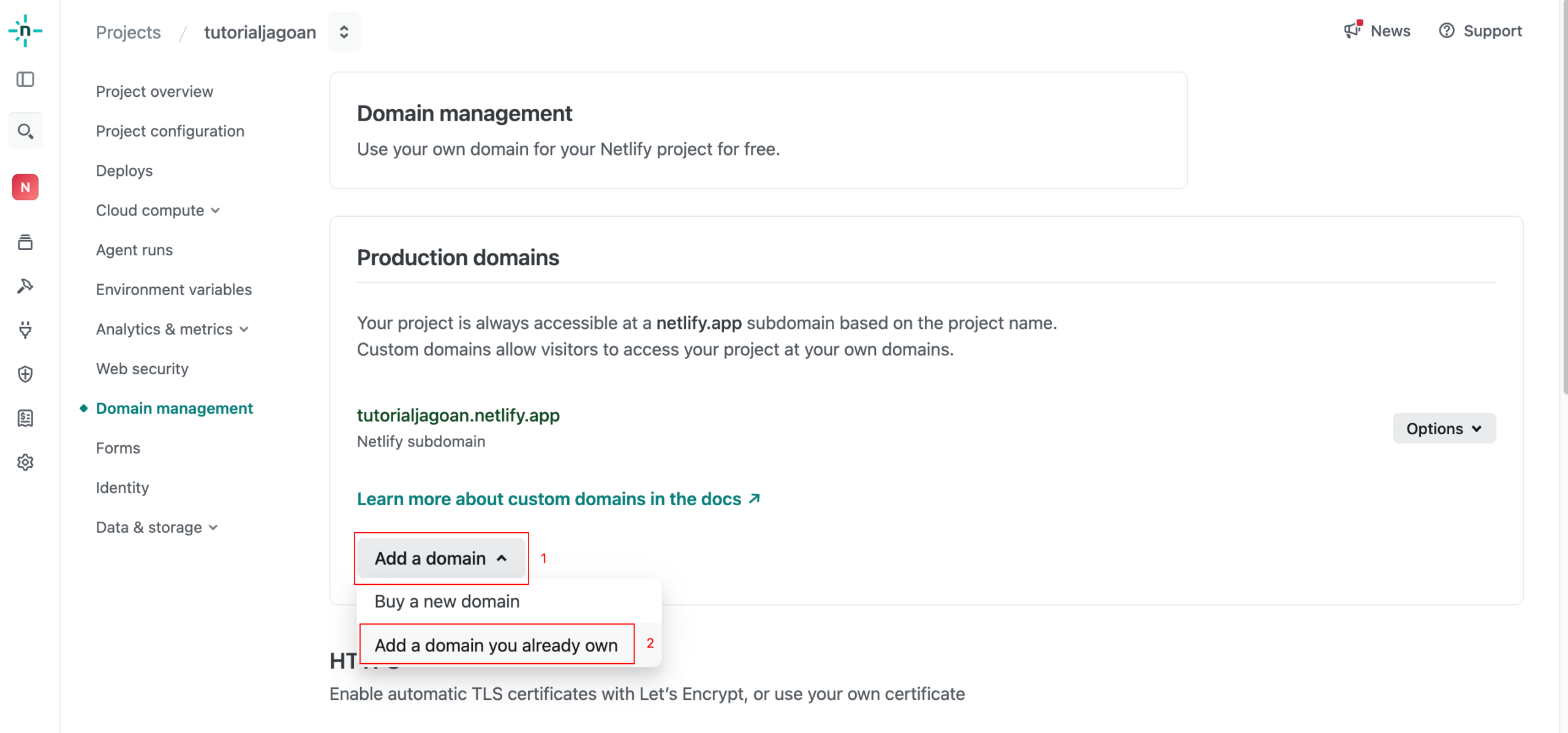Image resolution: width=1568 pixels, height=733 pixels.
Task: Toggle the sidebar panel icon
Action: (25, 80)
